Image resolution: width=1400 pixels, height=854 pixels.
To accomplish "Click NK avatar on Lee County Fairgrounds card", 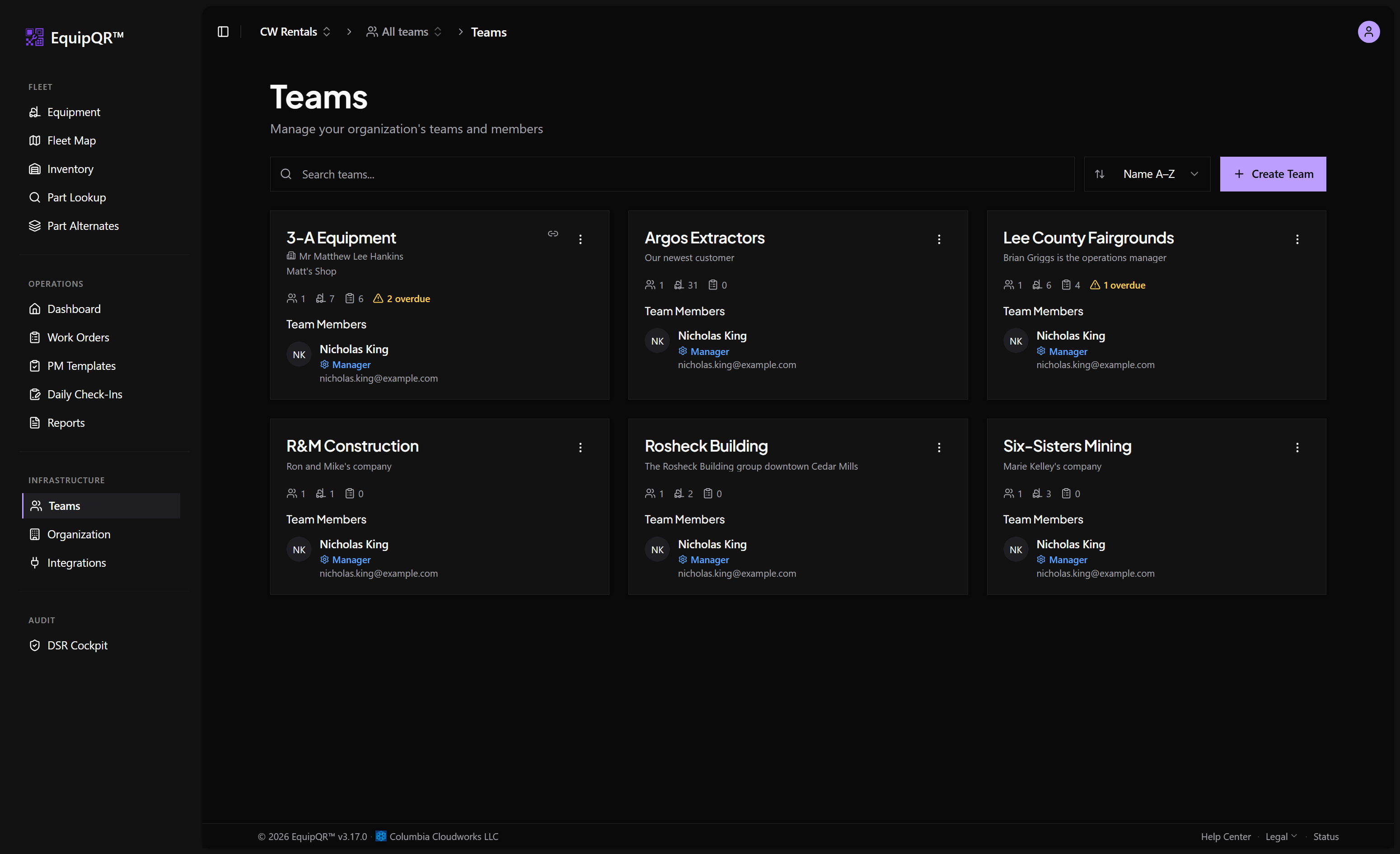I will click(1016, 341).
